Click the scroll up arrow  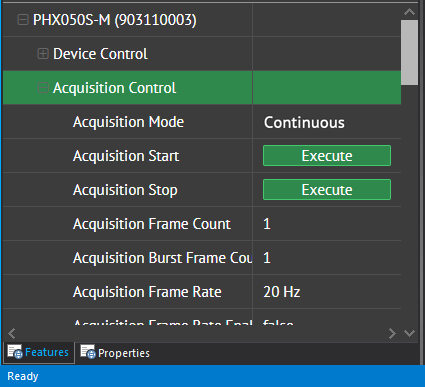[x=409, y=12]
